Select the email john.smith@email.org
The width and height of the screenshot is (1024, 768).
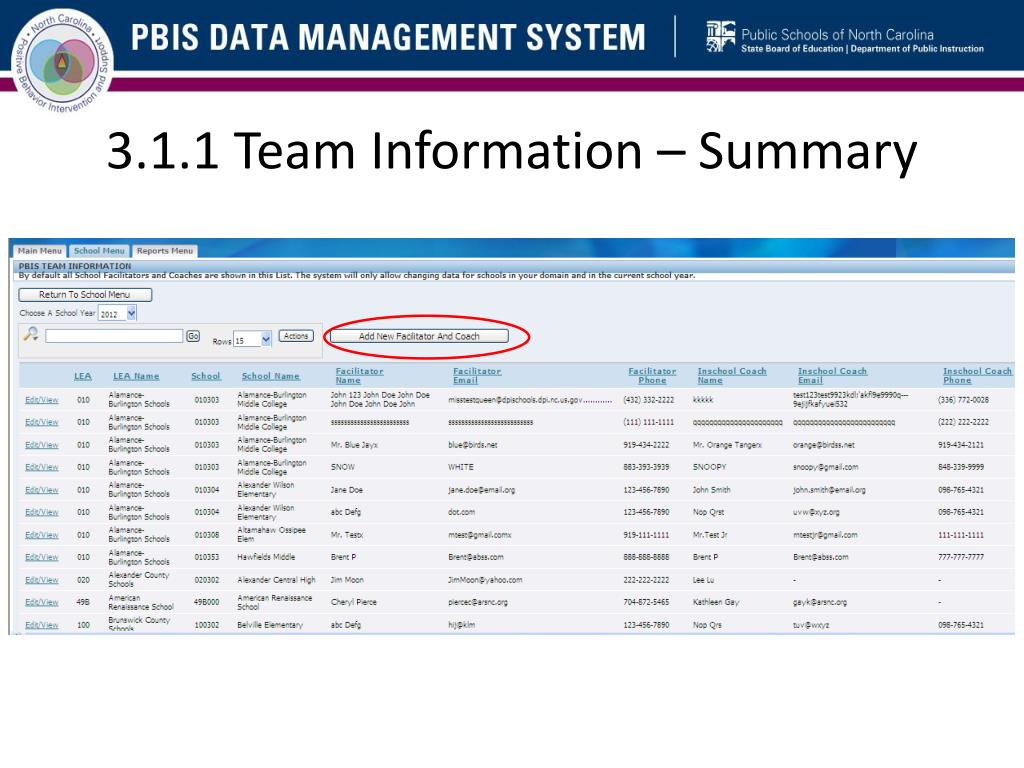coord(829,490)
